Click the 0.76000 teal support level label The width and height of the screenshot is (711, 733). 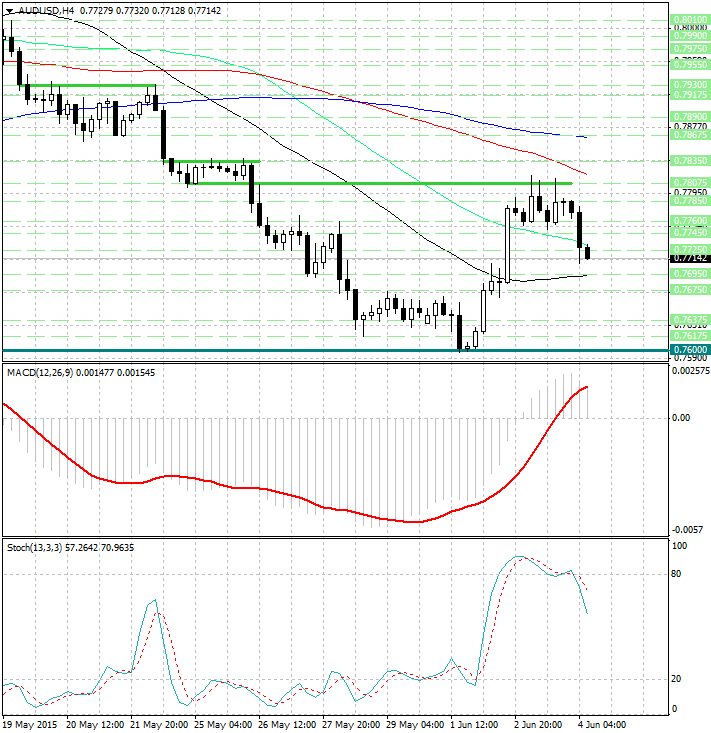690,350
